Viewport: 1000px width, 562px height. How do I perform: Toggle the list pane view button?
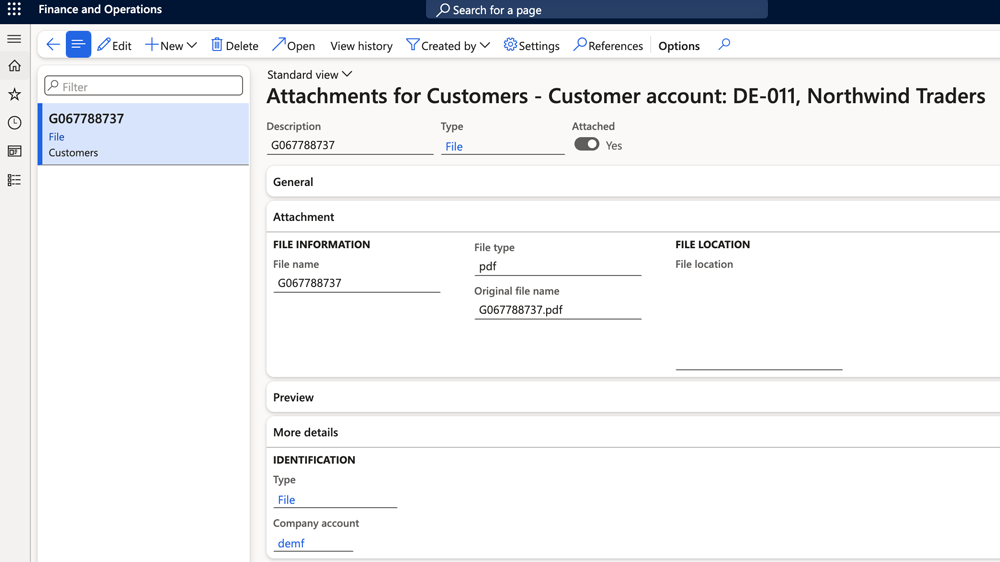[78, 45]
